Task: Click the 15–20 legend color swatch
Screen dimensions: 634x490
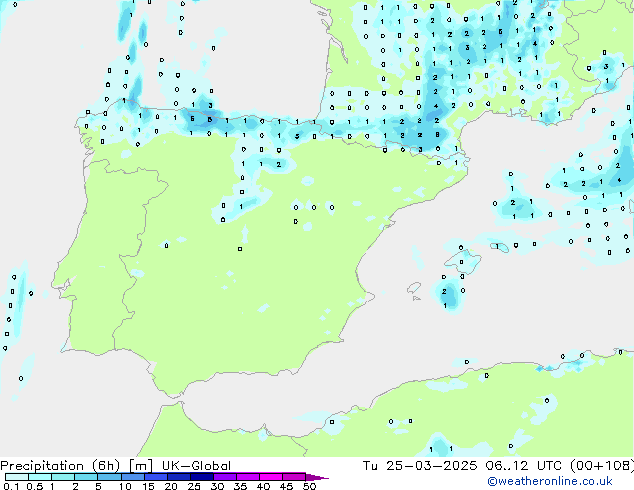Action: point(155,477)
